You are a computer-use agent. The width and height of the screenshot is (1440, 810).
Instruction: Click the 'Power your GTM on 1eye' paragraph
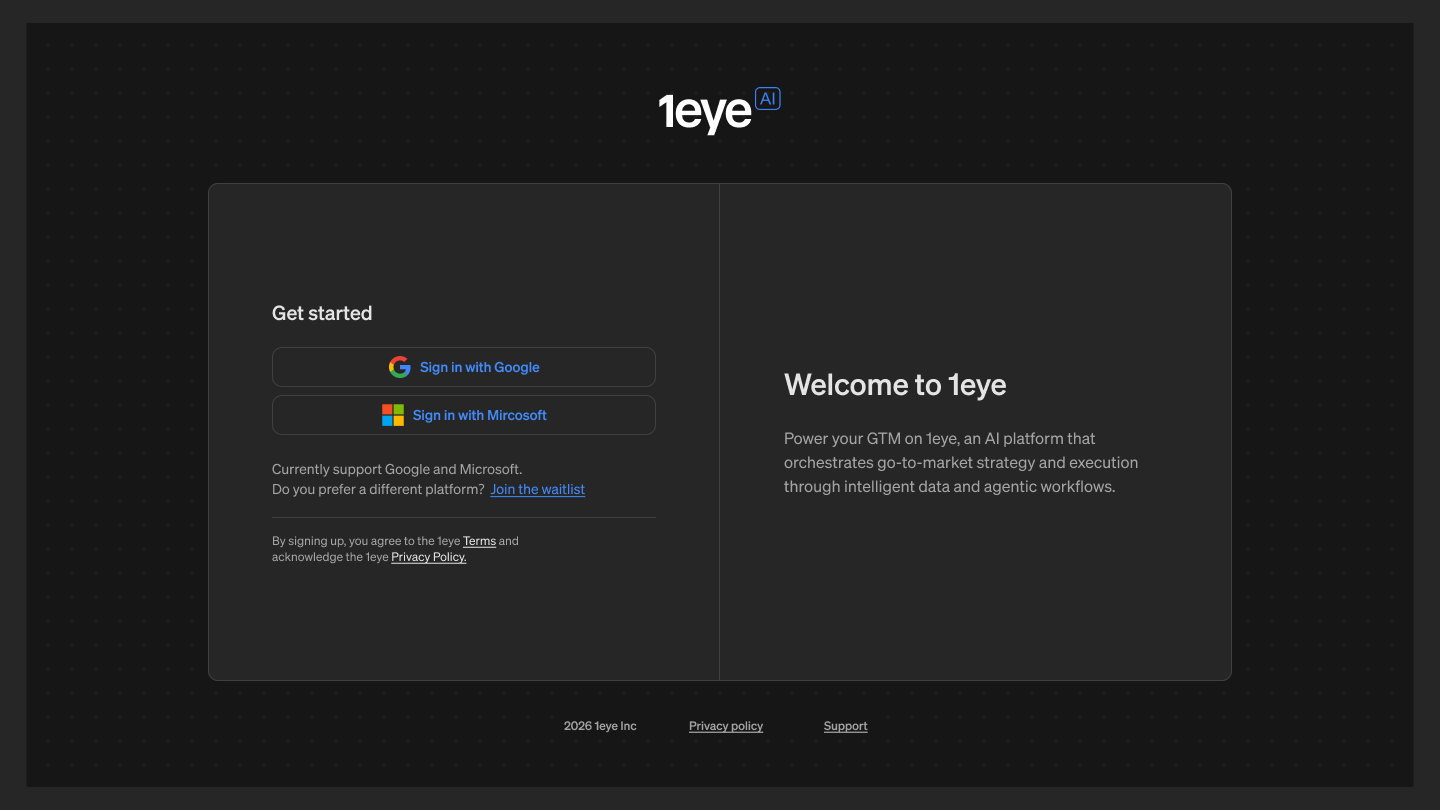[x=961, y=463]
